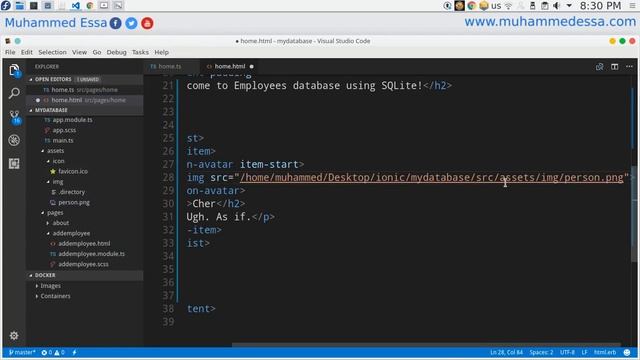Open addemployee.module.ts in explorer
The image size is (640, 360).
[x=91, y=254]
